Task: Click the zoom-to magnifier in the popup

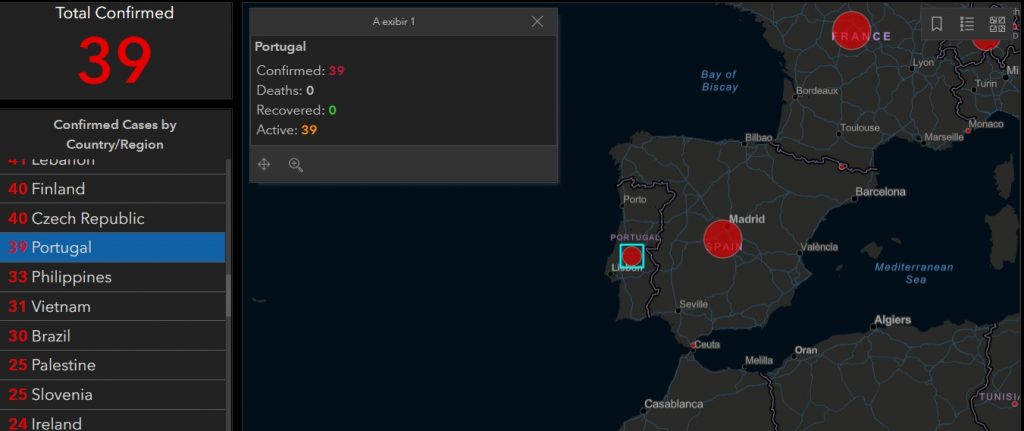Action: (x=296, y=165)
